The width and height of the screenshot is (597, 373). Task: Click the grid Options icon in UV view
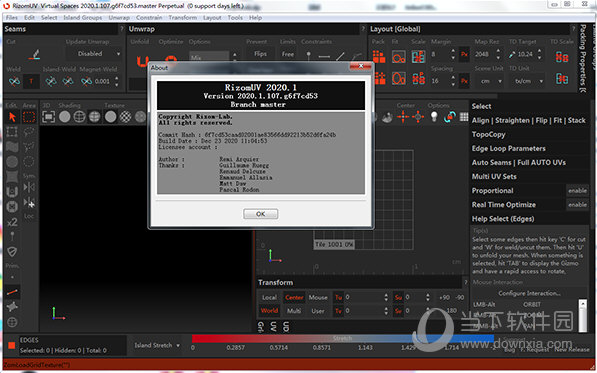464,117
